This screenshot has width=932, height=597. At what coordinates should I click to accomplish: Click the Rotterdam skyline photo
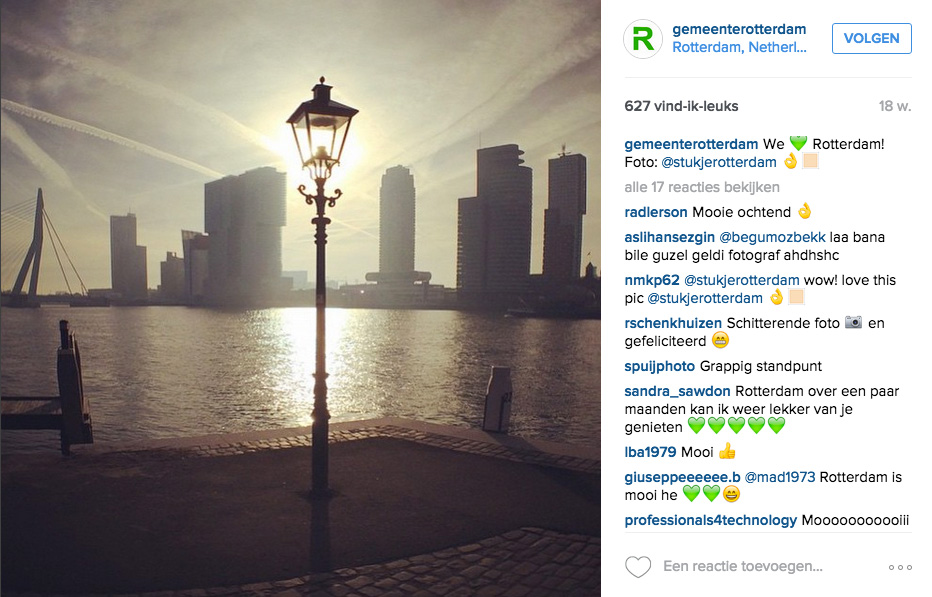coord(300,298)
